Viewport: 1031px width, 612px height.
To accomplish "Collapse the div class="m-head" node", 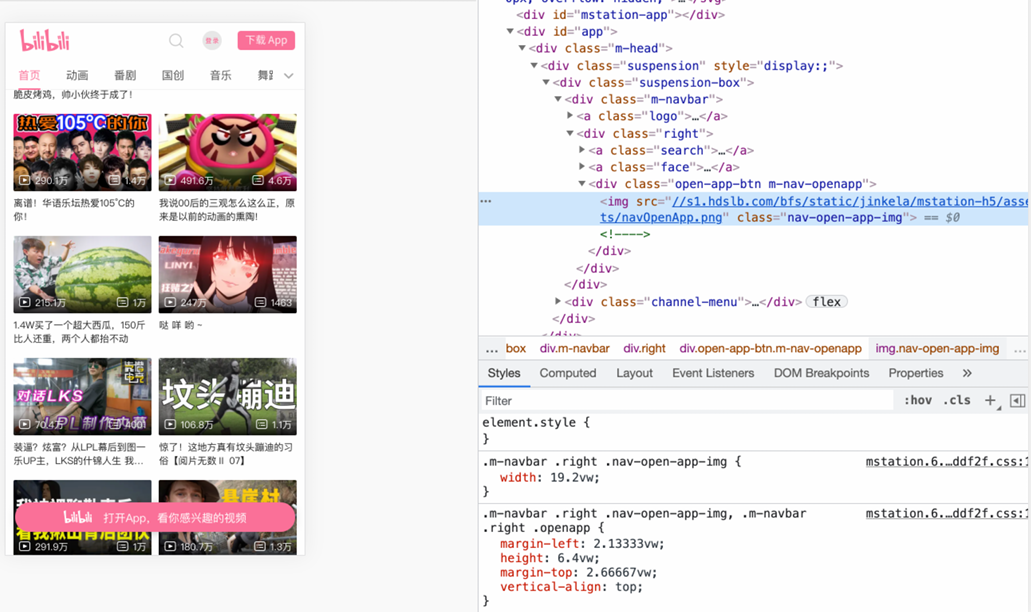I will click(x=521, y=48).
